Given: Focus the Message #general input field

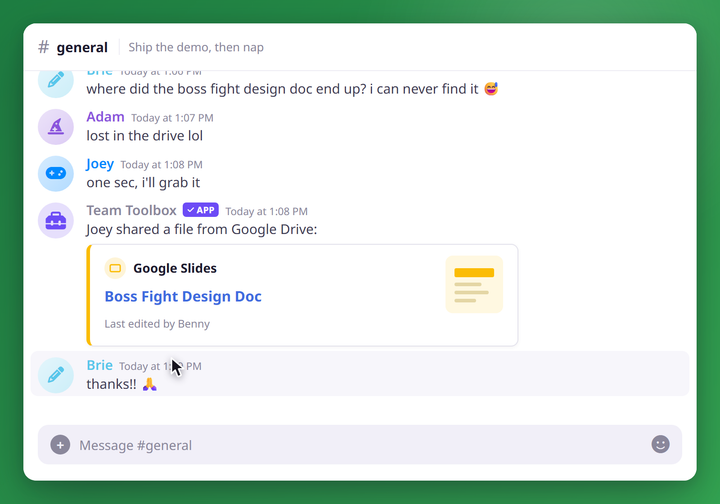Looking at the screenshot, I should click(x=360, y=445).
